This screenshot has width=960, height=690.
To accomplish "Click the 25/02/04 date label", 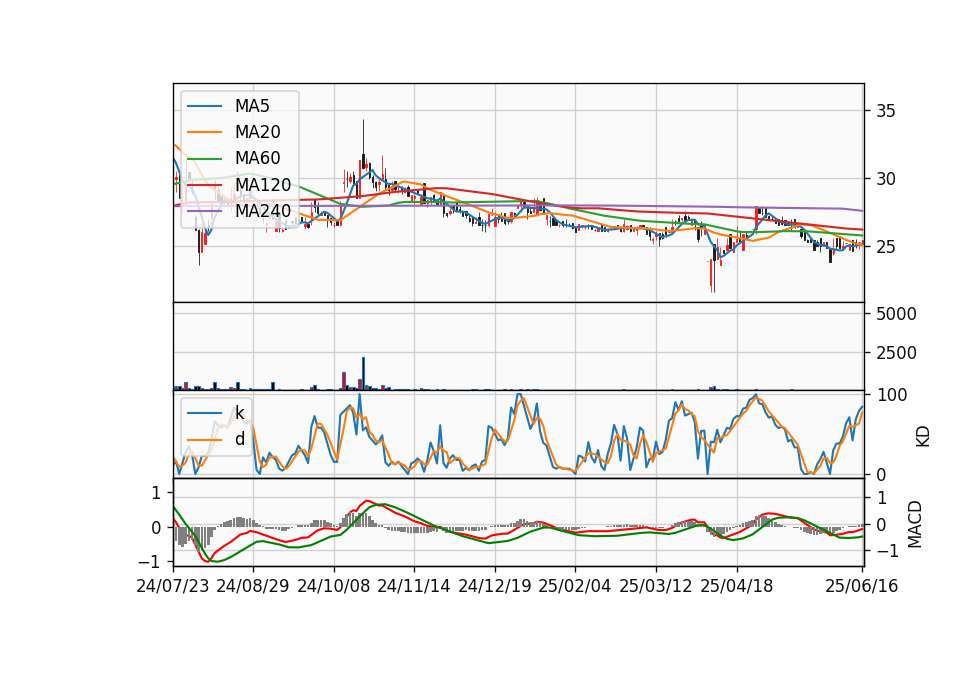I will 575,586.
